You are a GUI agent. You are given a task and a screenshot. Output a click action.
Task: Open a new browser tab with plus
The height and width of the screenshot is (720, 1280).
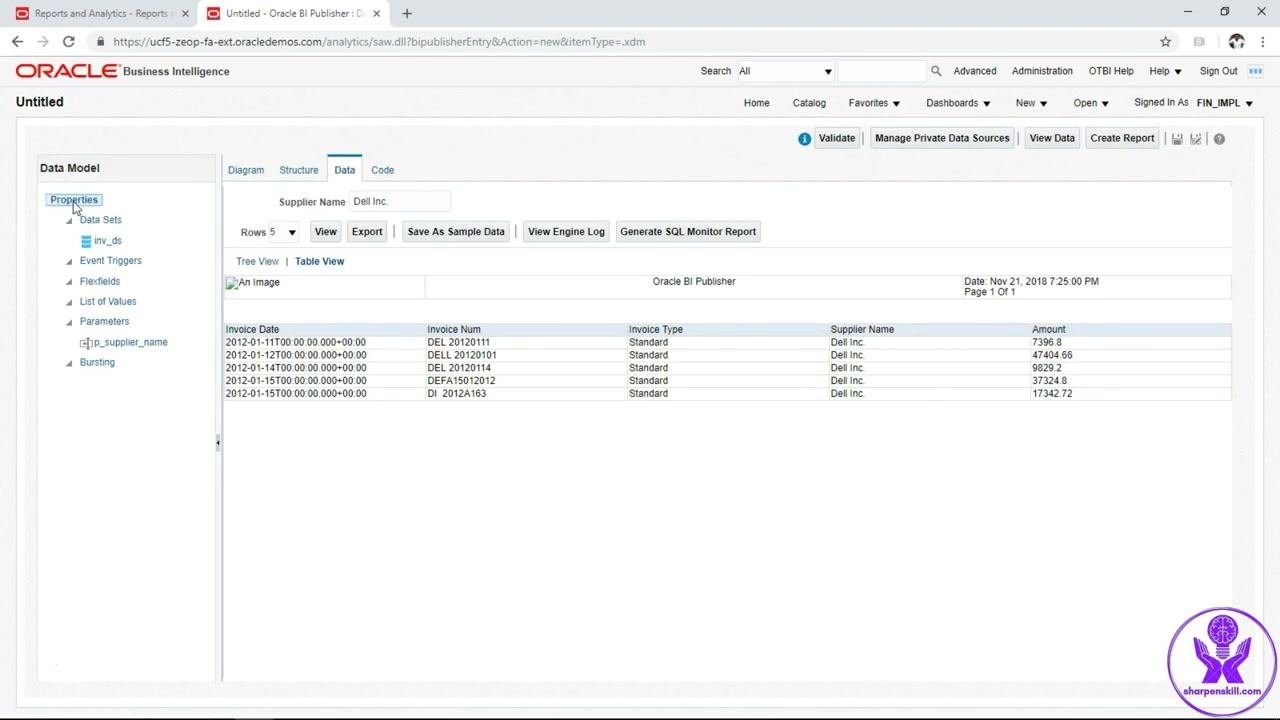point(407,14)
